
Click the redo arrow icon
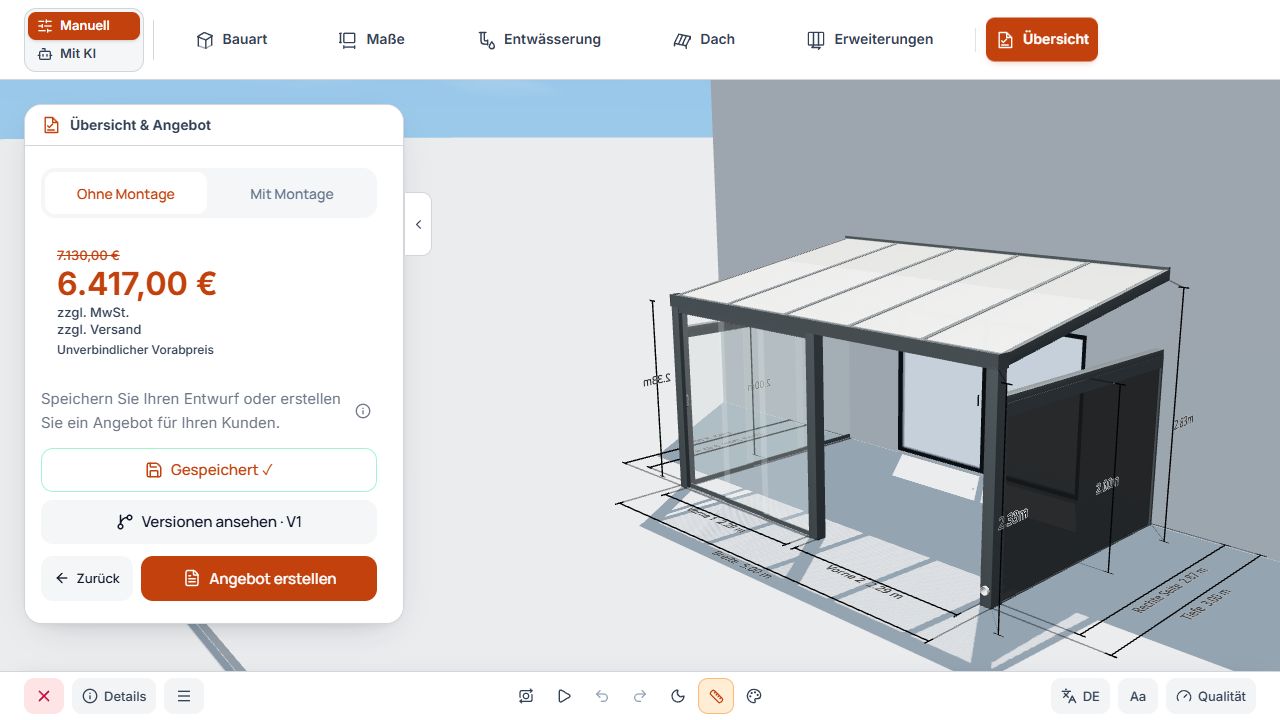(640, 696)
